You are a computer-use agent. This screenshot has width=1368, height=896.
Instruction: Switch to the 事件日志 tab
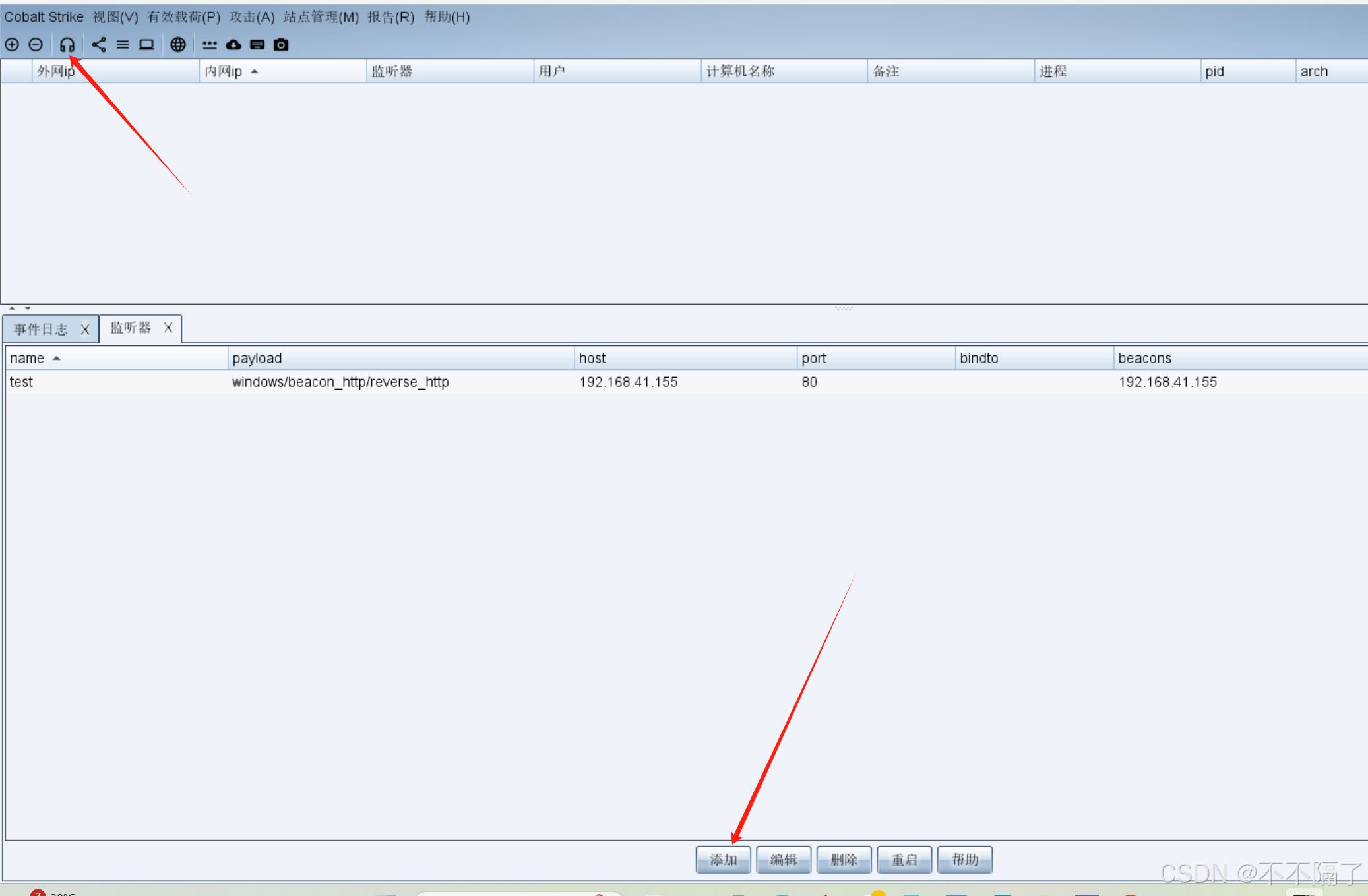click(41, 329)
